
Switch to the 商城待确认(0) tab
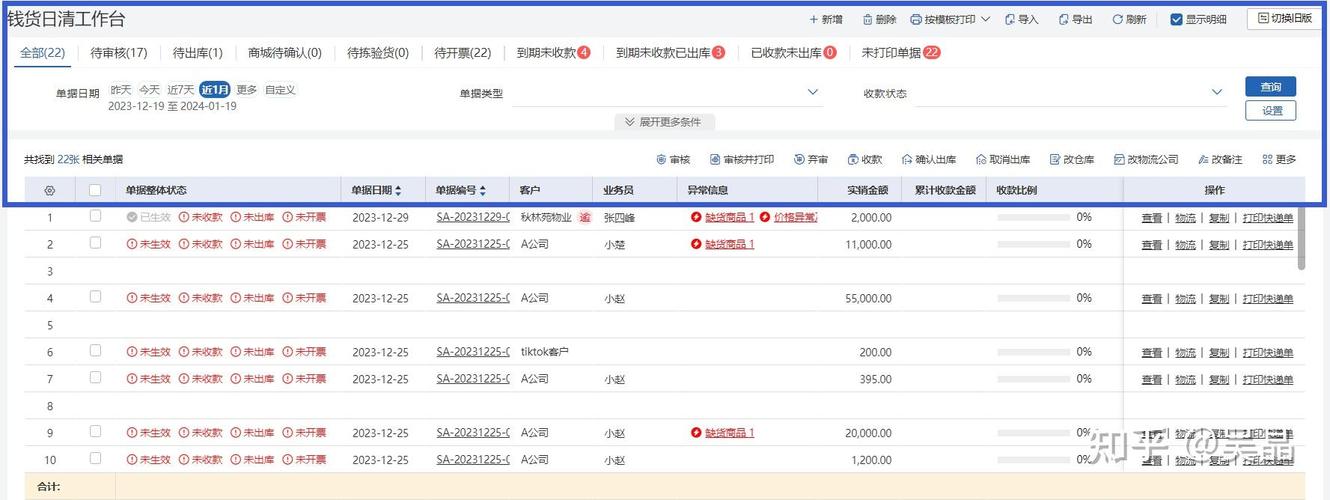285,53
